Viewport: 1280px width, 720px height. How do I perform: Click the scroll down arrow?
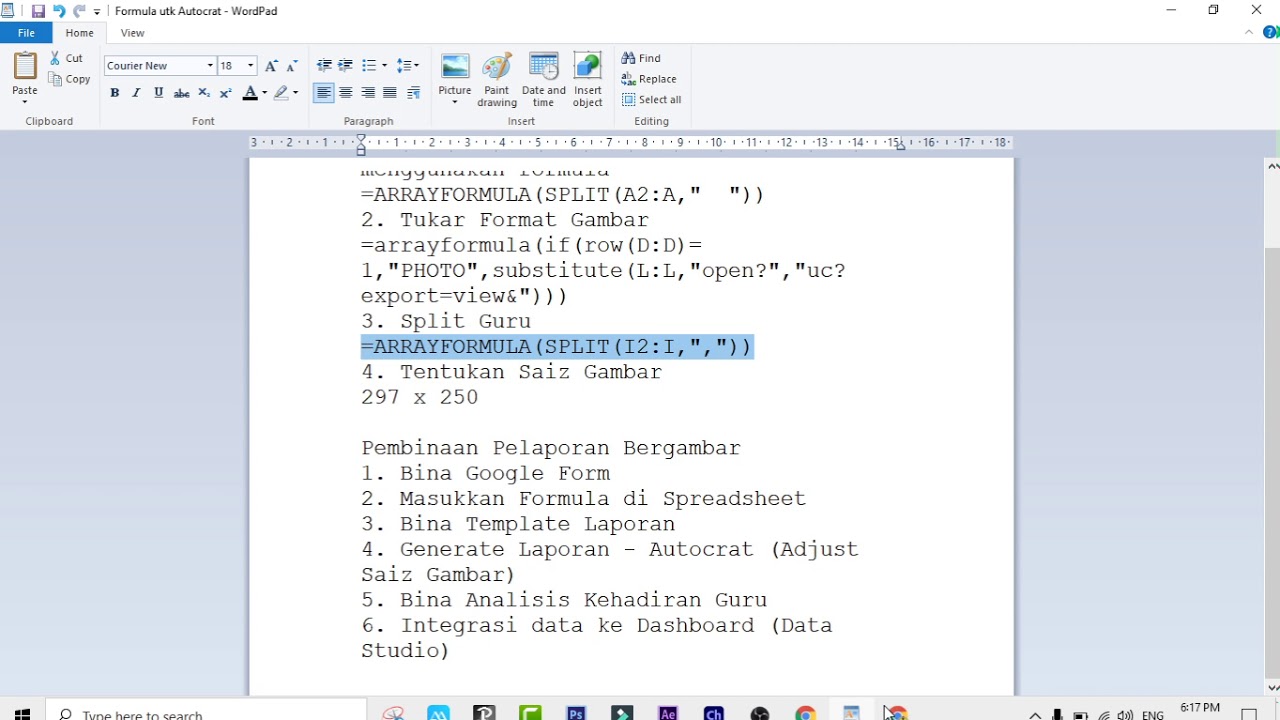pos(1272,687)
